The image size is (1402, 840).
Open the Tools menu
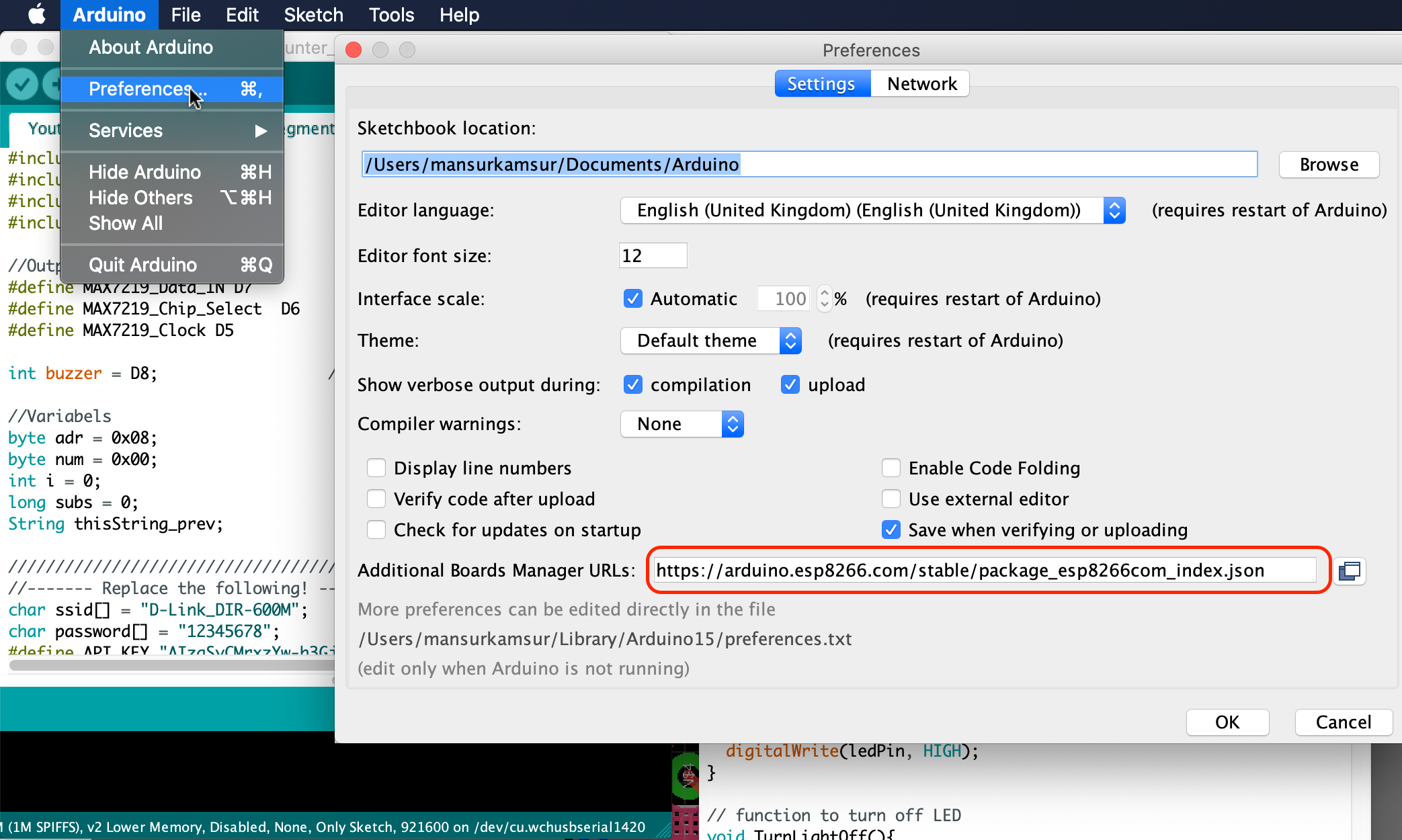391,15
